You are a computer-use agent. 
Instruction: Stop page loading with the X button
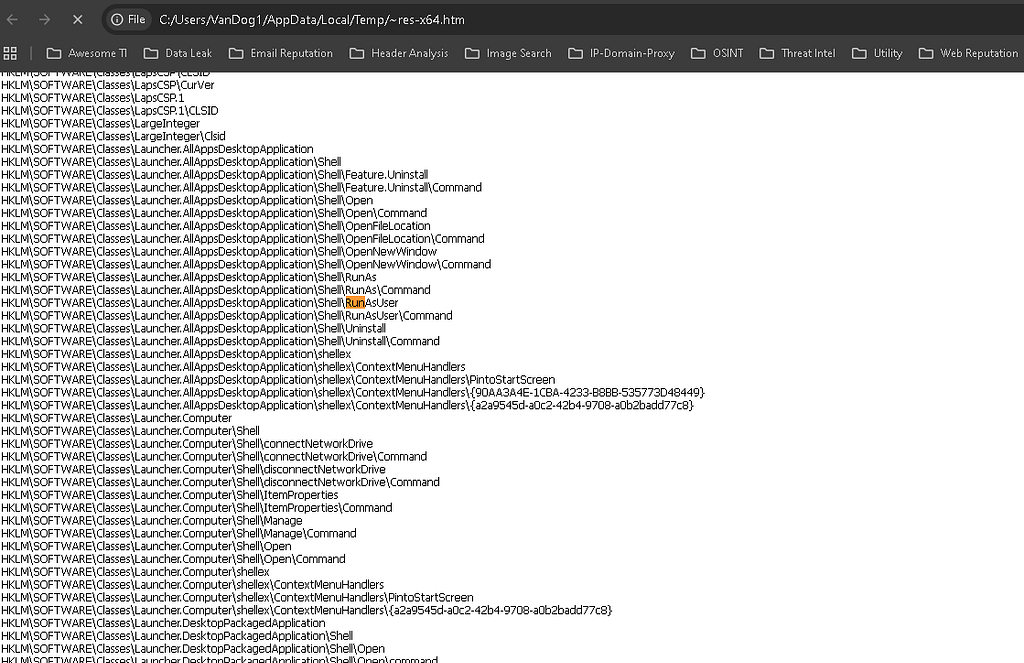coord(77,20)
